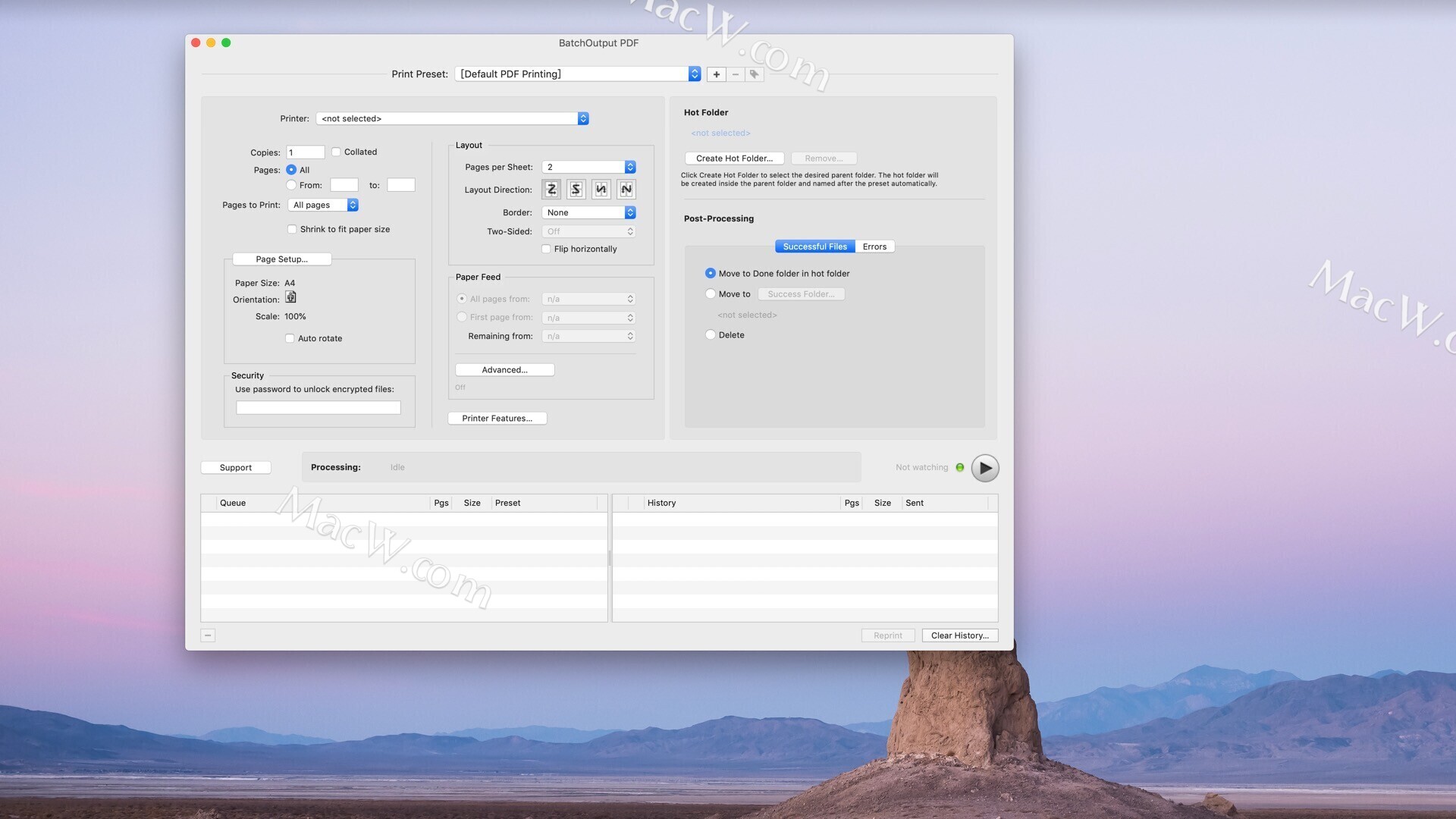Click the encrypted files password field

[318, 408]
